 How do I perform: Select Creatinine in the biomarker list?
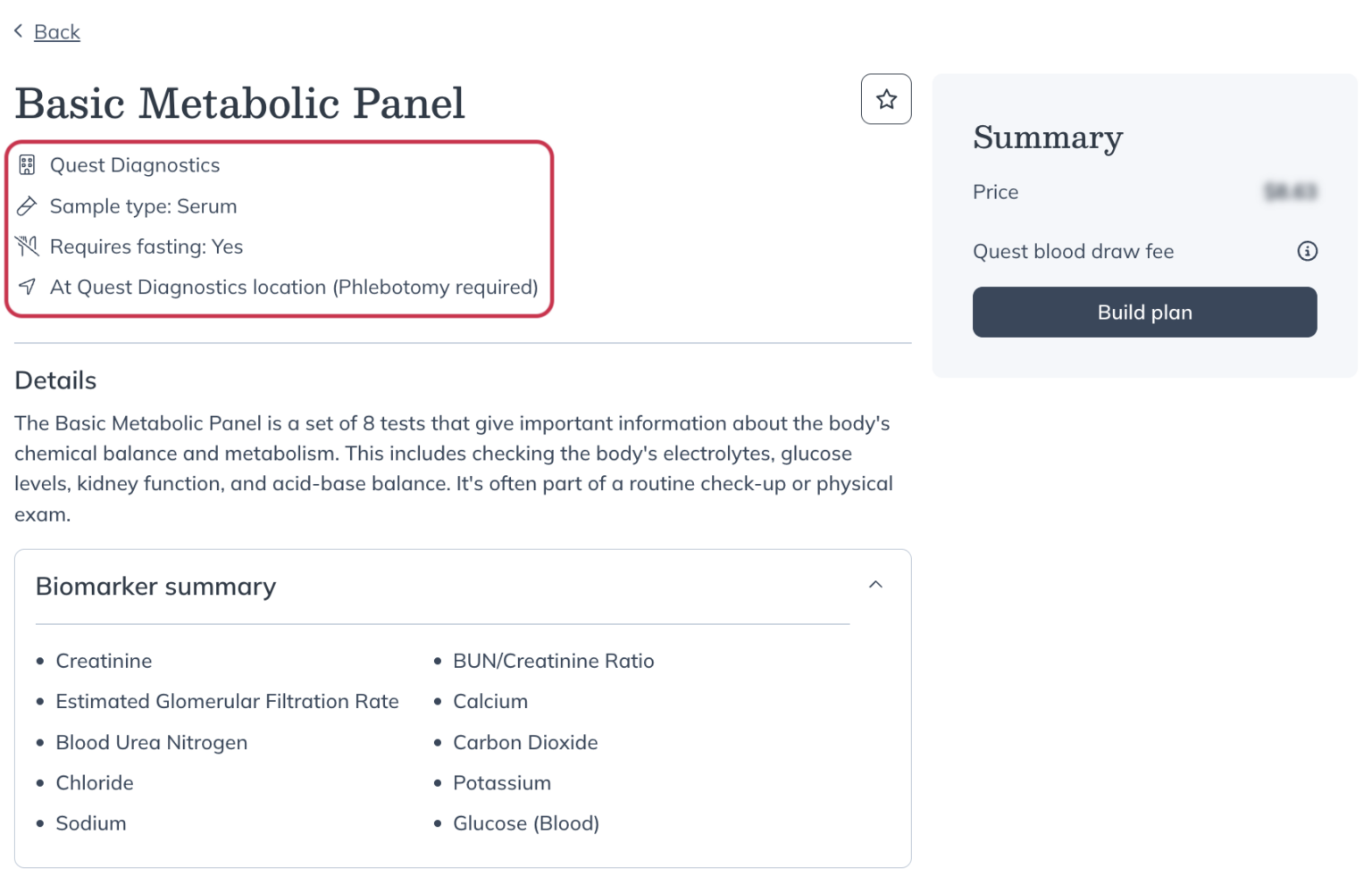(104, 661)
